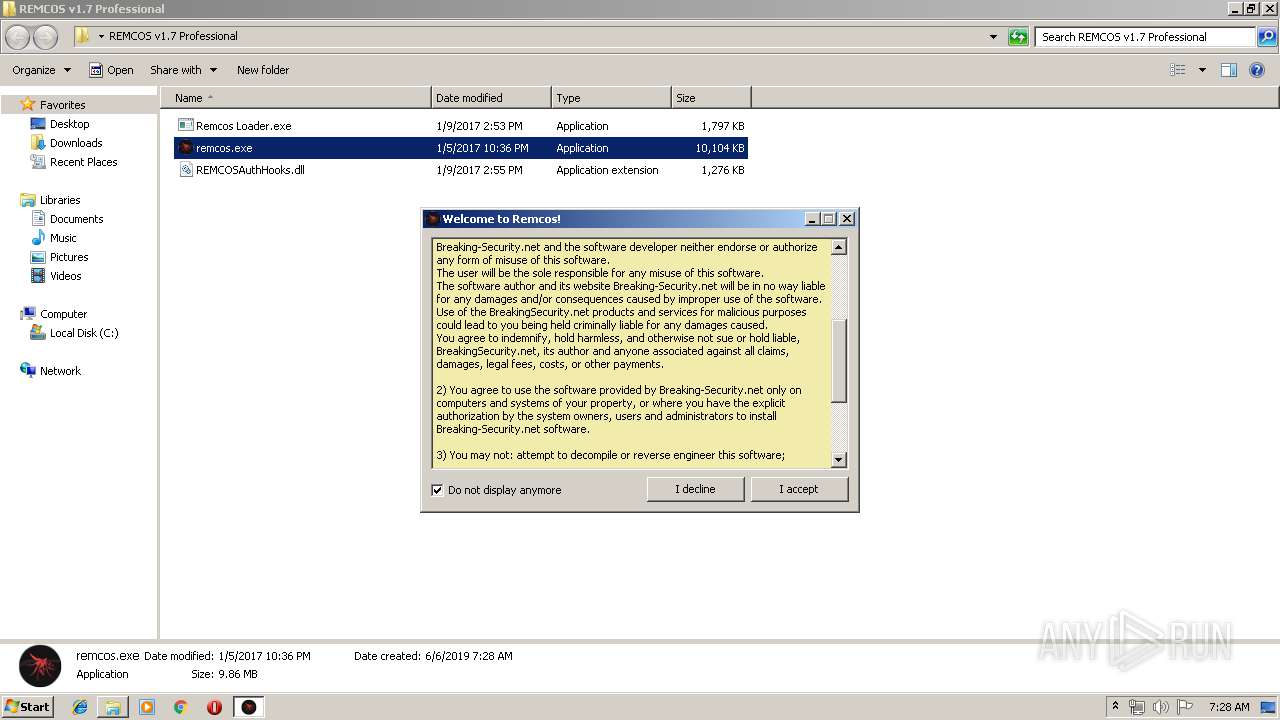
Task: Click the Change your view icon
Action: [x=1178, y=70]
